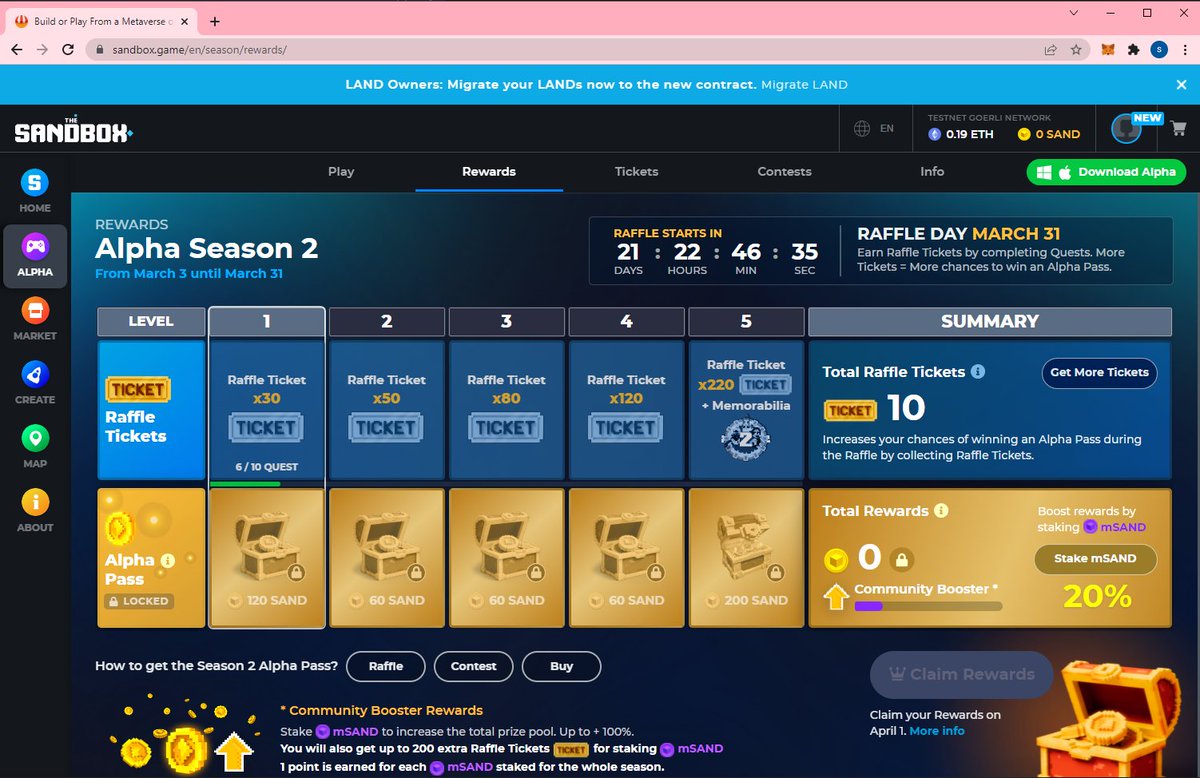1200x778 pixels.
Task: Switch to the Tickets tab
Action: tap(637, 171)
